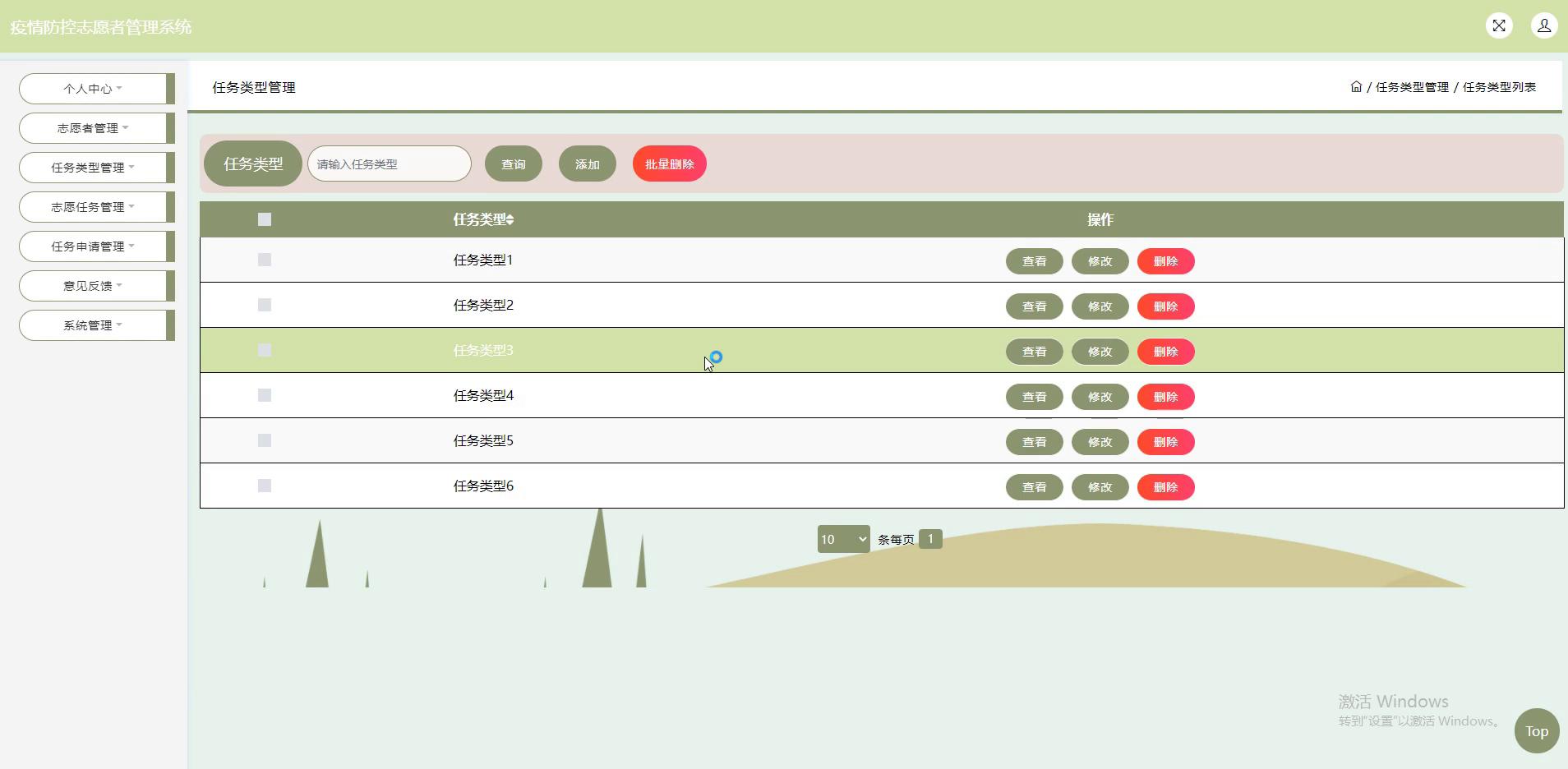Viewport: 1568px width, 769px height.
Task: View 任务类型5 with 查看
Action: tap(1035, 442)
